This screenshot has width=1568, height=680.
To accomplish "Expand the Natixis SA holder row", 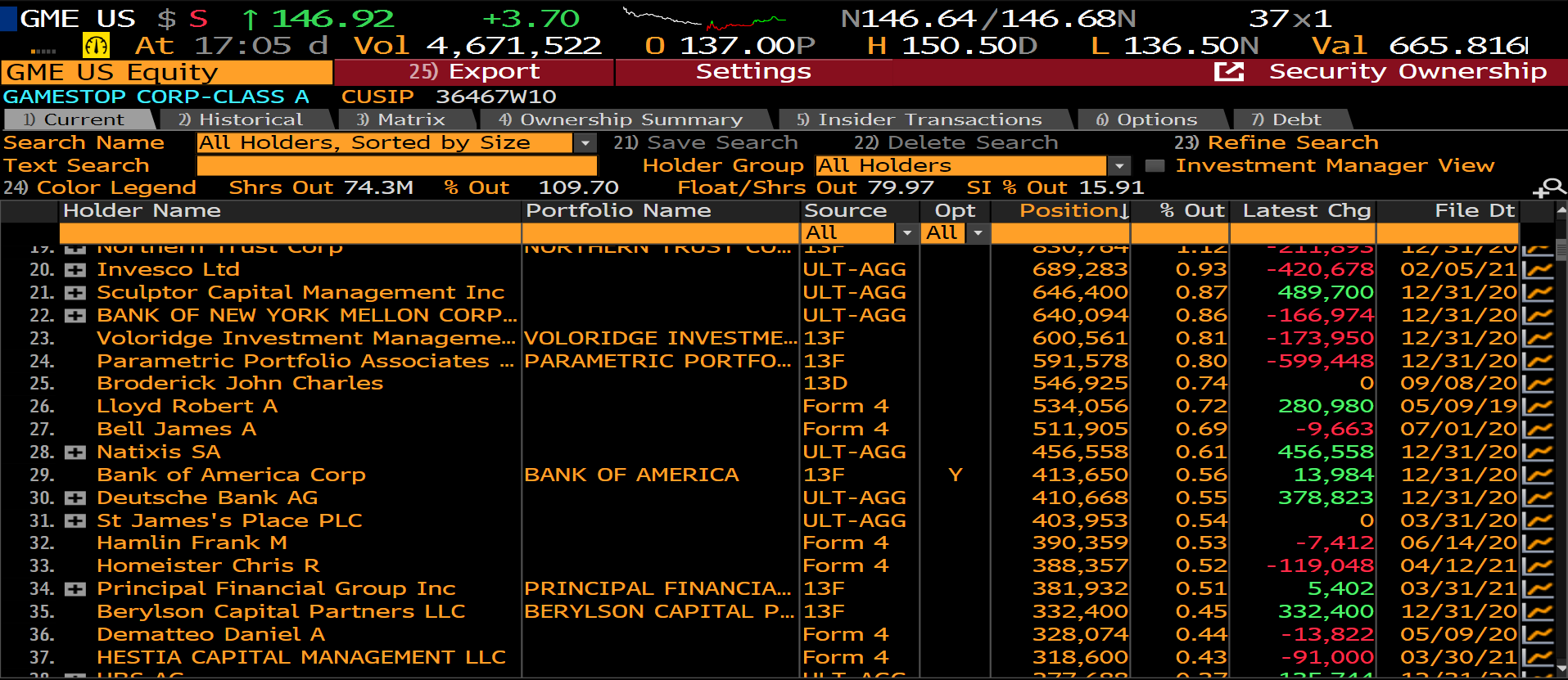I will click(x=75, y=453).
